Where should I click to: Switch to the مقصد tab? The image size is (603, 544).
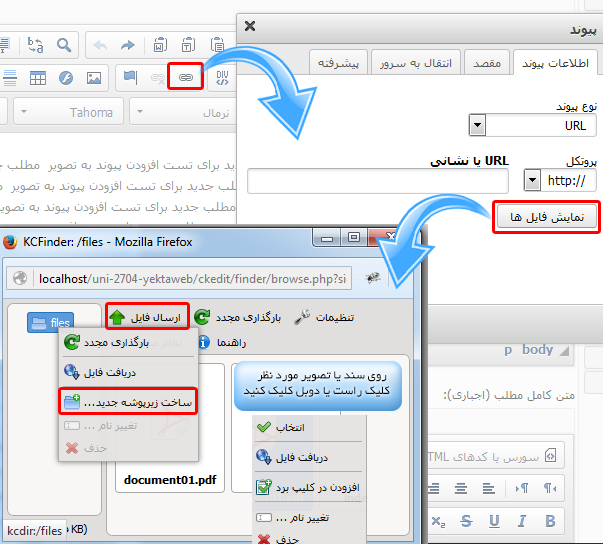485,62
